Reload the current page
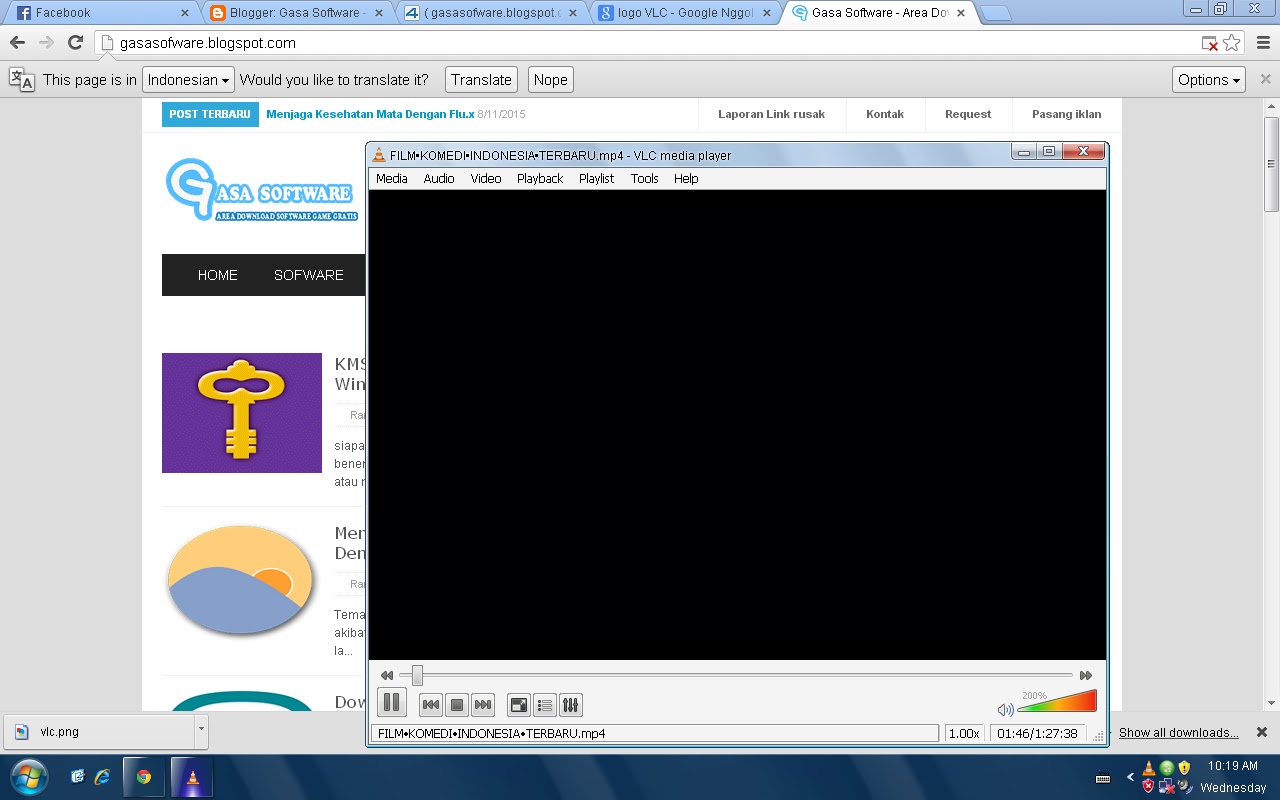The height and width of the screenshot is (800, 1280). (75, 43)
